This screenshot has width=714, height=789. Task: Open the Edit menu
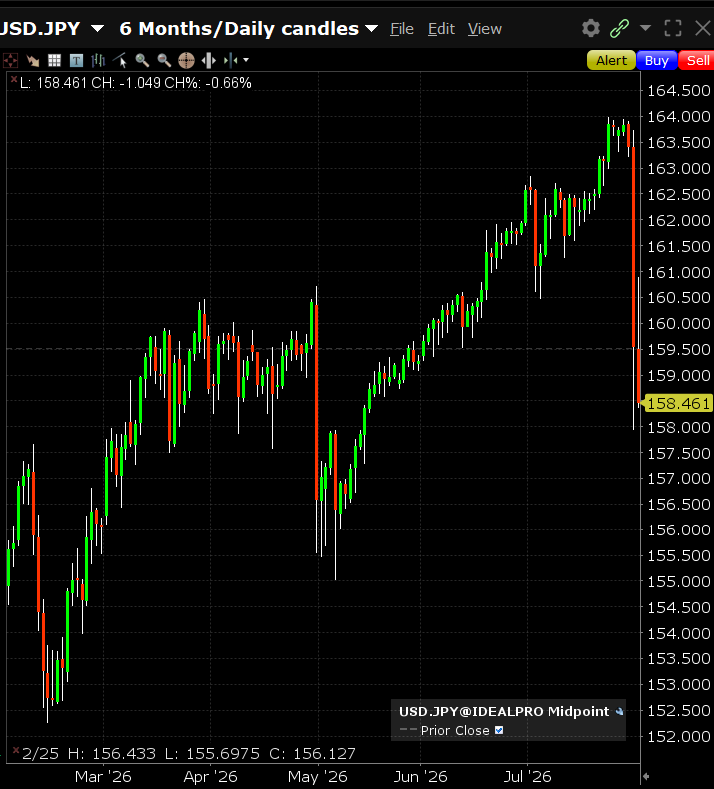(441, 29)
